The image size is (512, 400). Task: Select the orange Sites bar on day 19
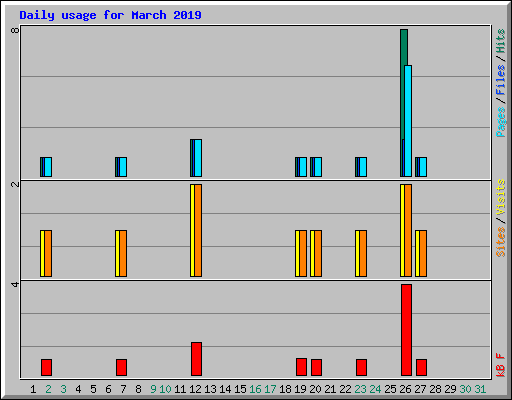pyautogui.click(x=303, y=253)
